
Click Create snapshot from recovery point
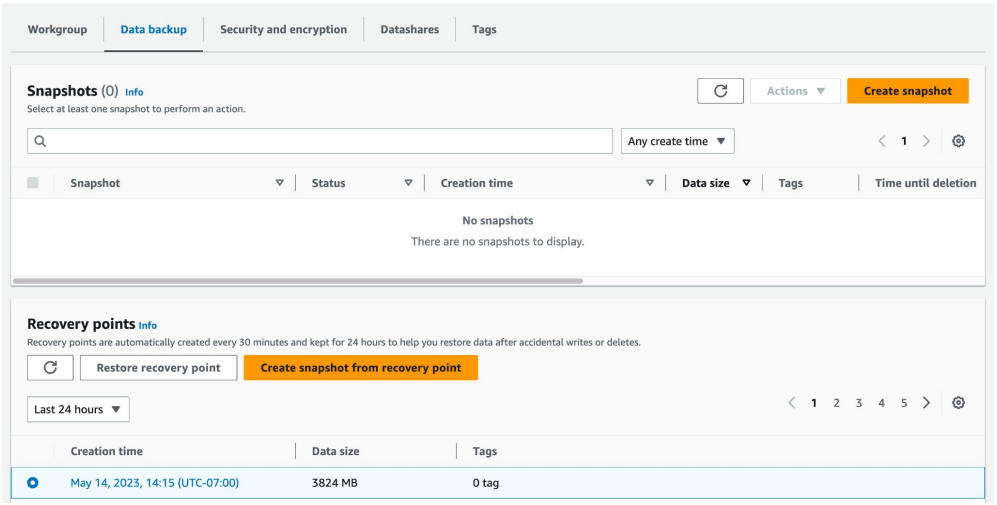360,368
